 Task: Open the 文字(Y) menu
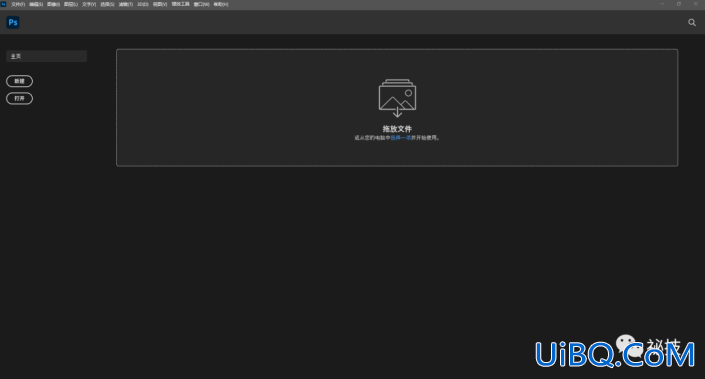[x=89, y=4]
